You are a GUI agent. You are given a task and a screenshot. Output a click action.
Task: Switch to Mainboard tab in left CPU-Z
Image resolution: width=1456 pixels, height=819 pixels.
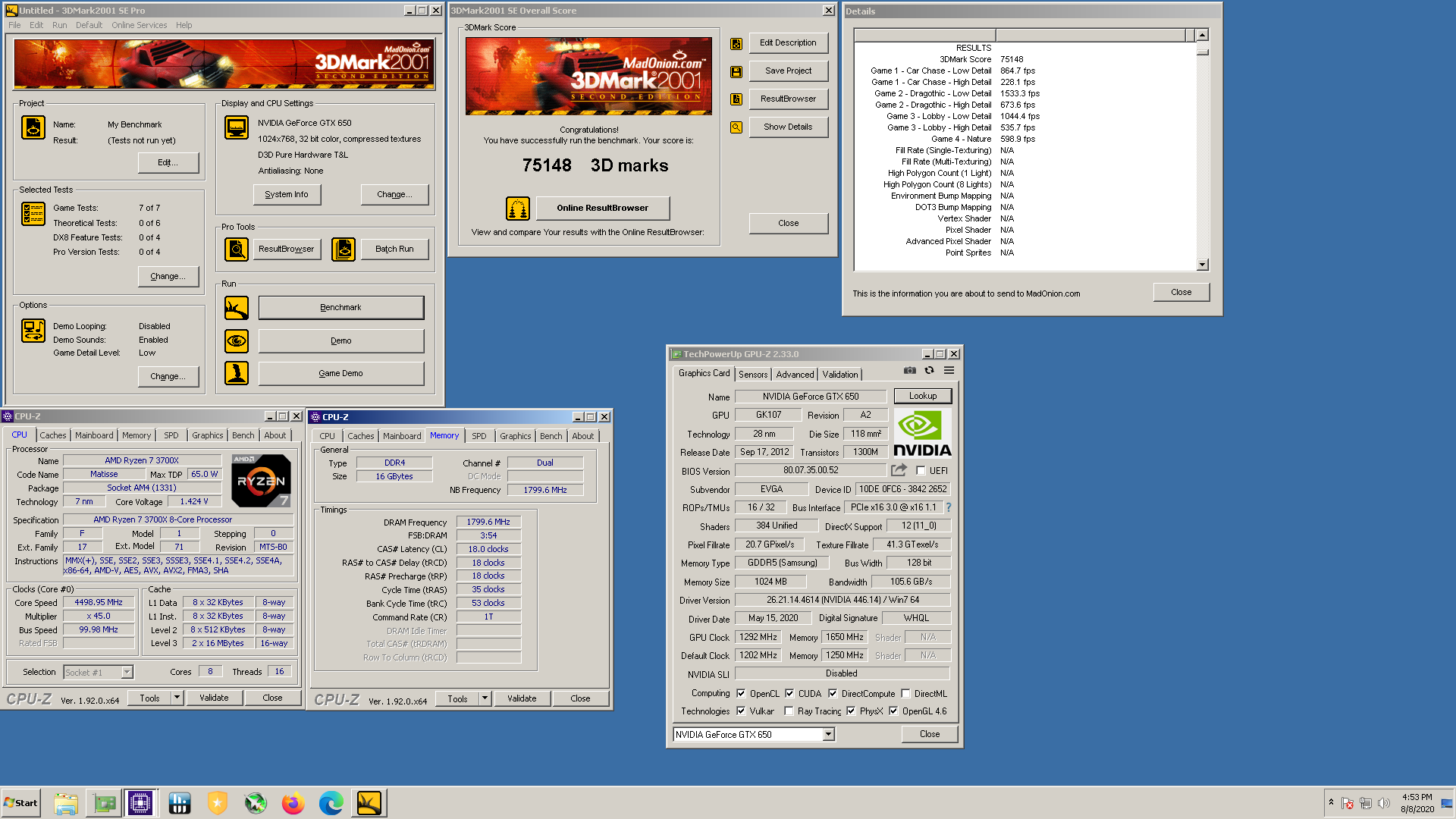tap(94, 435)
